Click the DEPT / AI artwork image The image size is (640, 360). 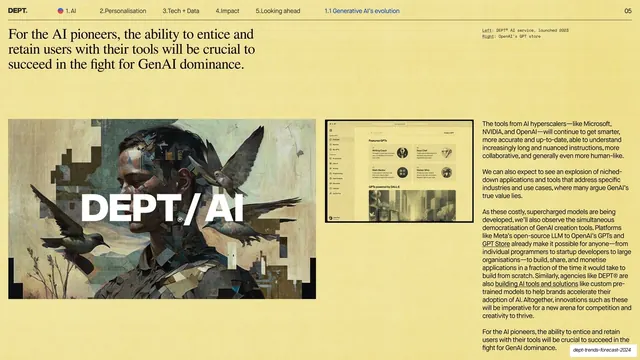162,209
